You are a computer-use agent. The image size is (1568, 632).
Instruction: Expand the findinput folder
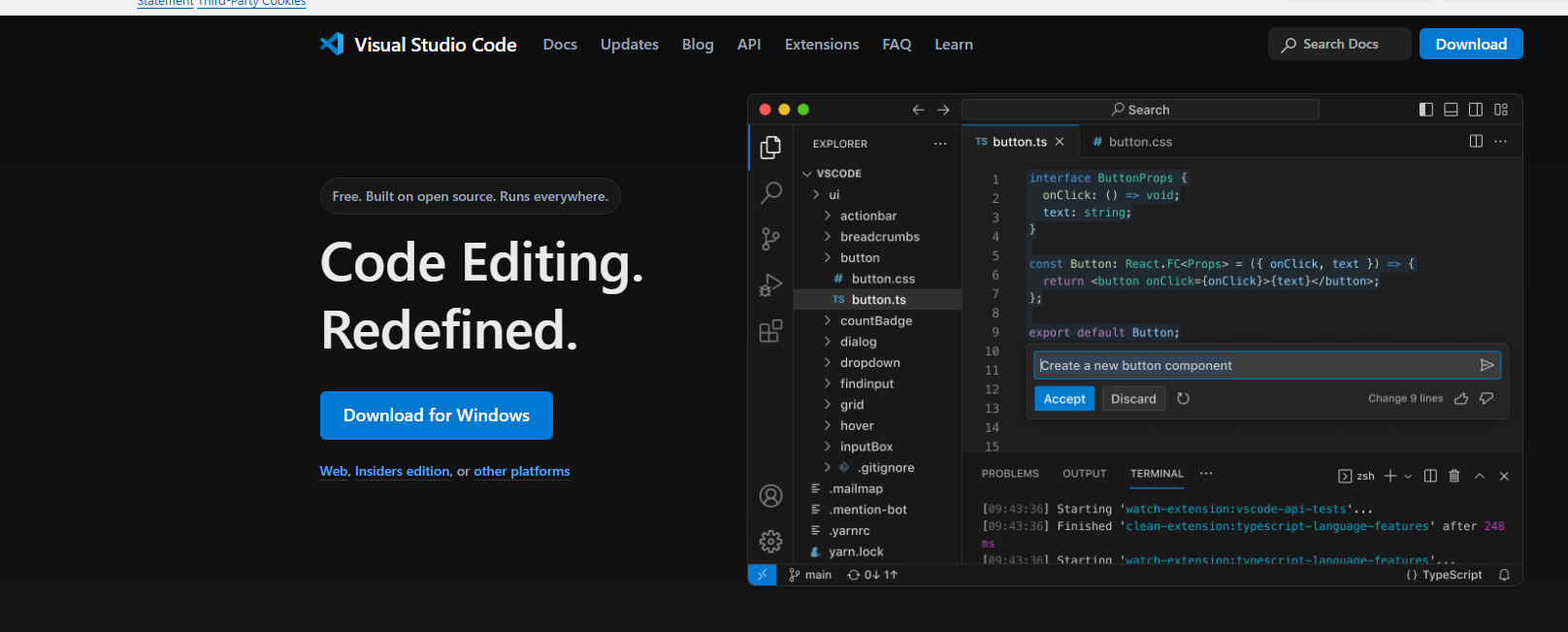[828, 383]
